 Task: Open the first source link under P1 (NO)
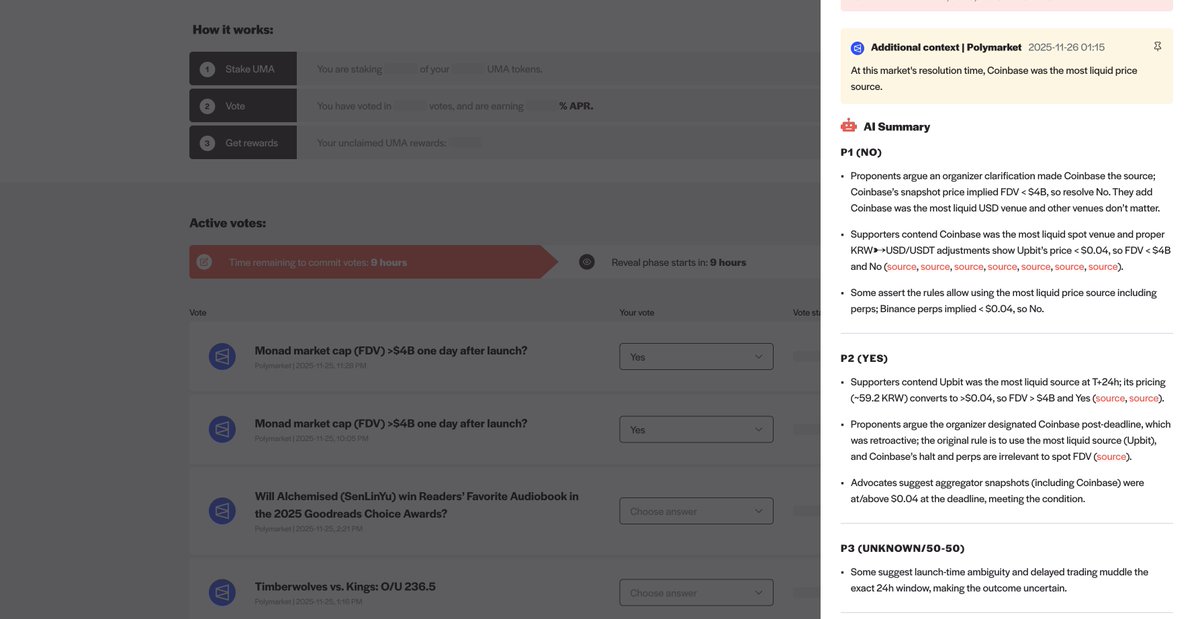pos(901,267)
